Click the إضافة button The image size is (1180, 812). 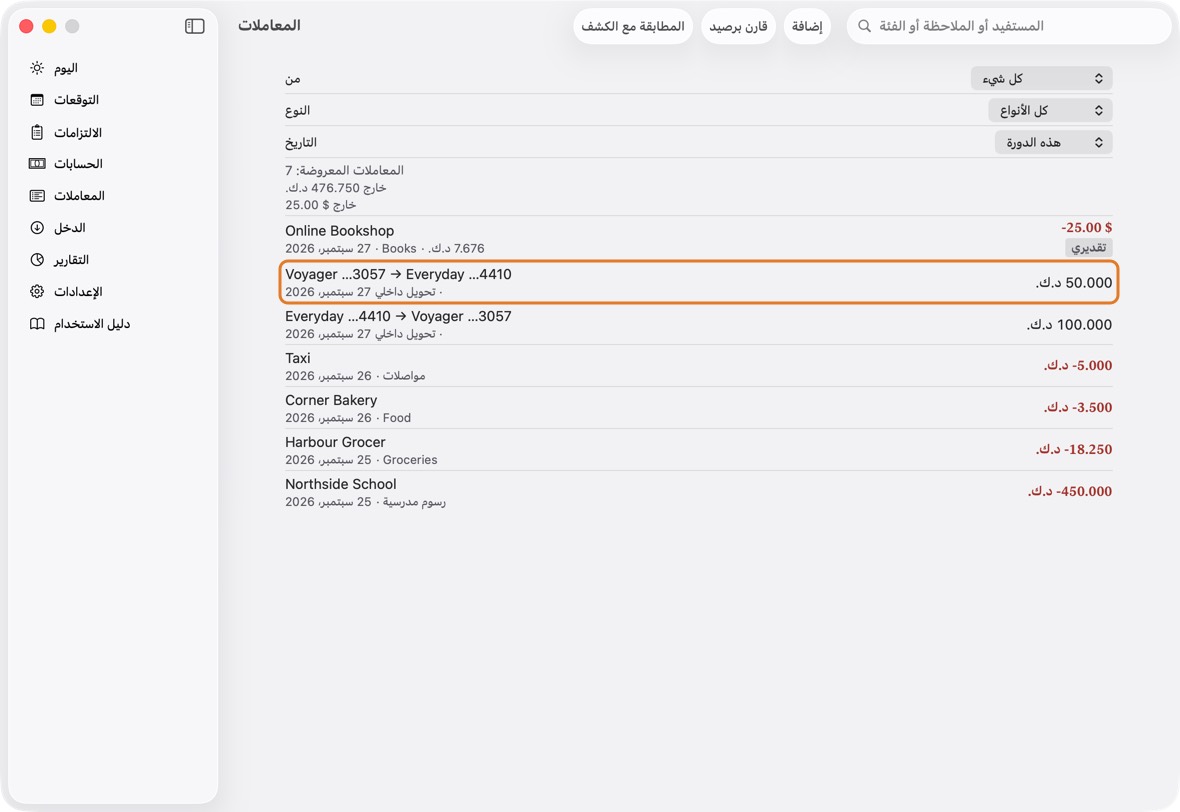(x=807, y=26)
